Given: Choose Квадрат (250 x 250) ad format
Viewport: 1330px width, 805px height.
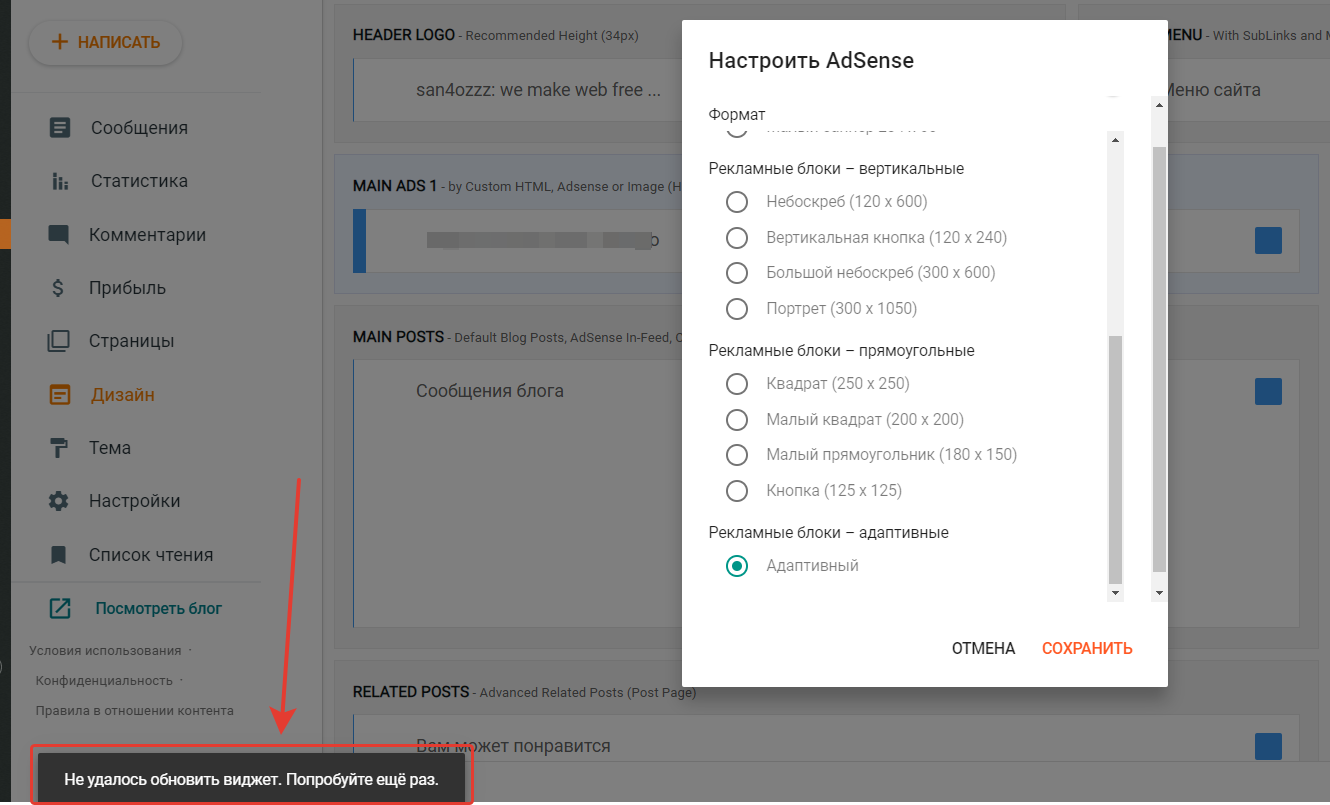Looking at the screenshot, I should 737,384.
